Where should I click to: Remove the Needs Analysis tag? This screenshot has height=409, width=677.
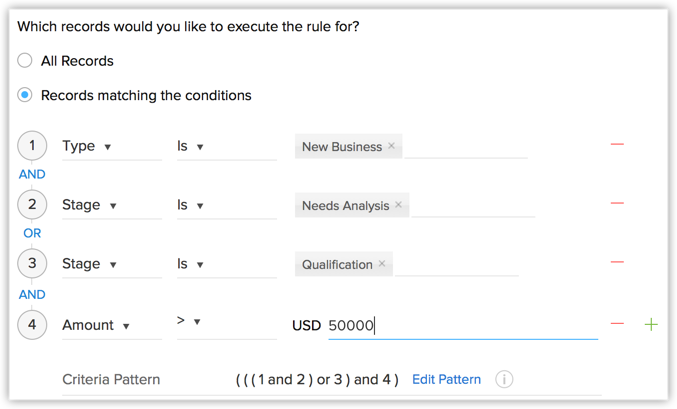point(399,204)
